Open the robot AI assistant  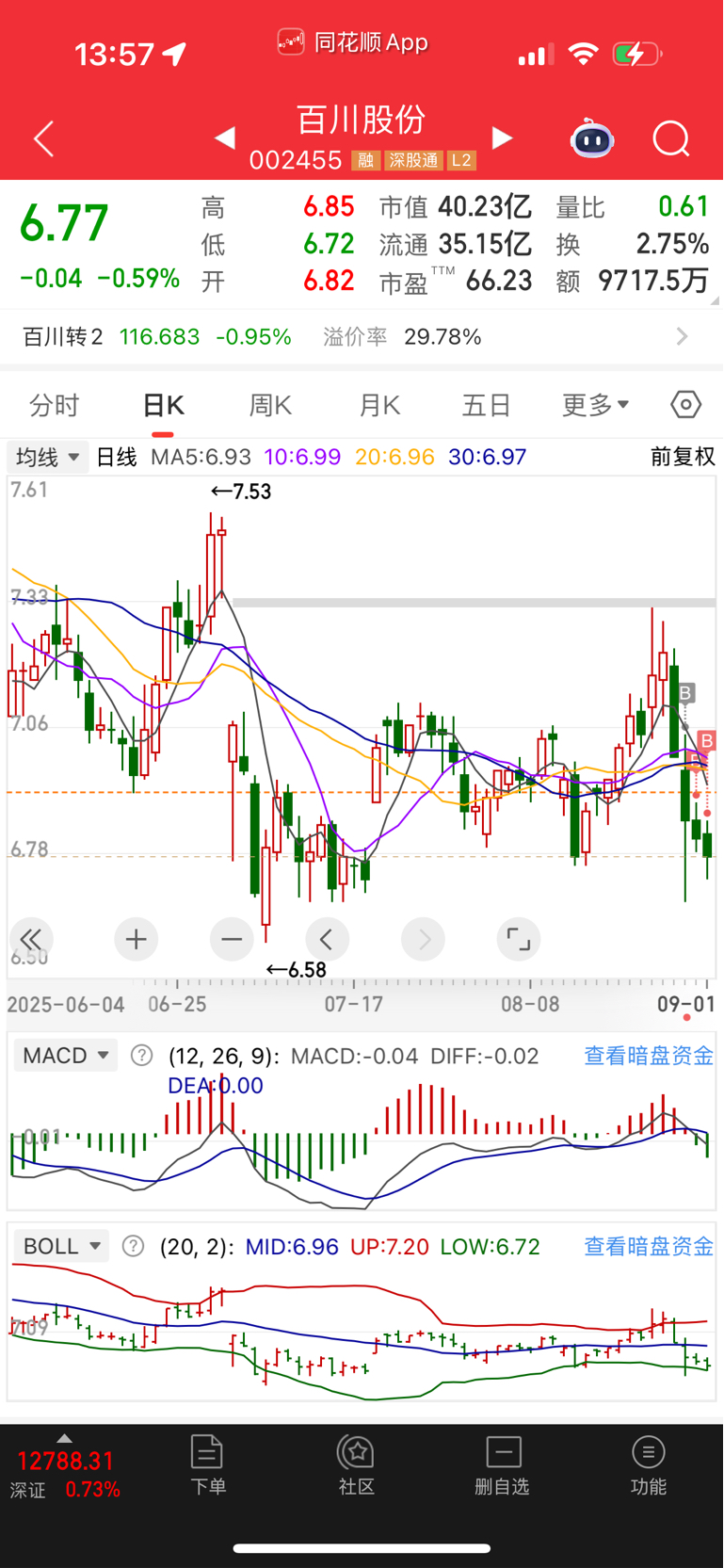[592, 138]
